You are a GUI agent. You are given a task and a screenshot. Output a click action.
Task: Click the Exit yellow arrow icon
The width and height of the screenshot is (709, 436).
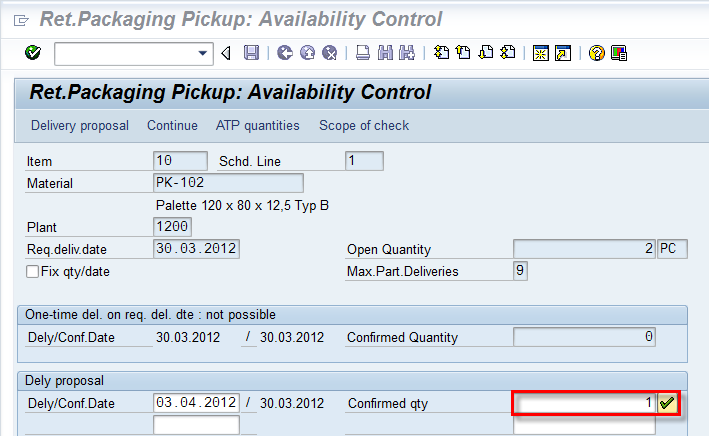click(x=306, y=53)
